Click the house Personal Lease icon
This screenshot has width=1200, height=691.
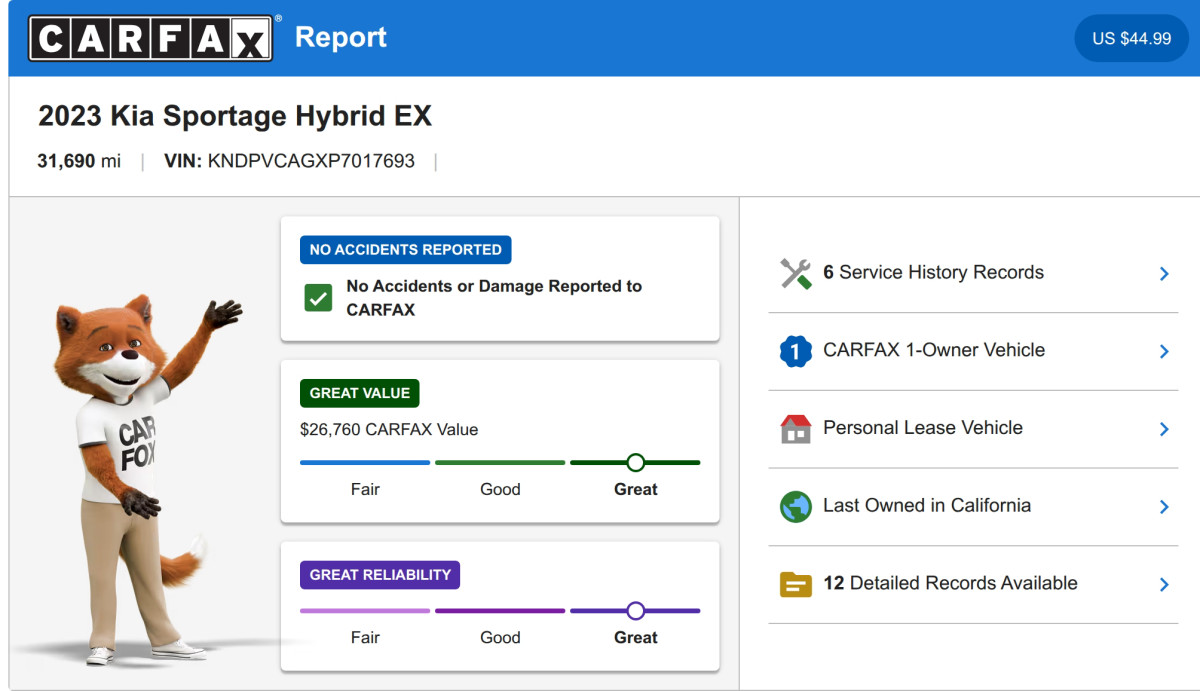point(795,429)
